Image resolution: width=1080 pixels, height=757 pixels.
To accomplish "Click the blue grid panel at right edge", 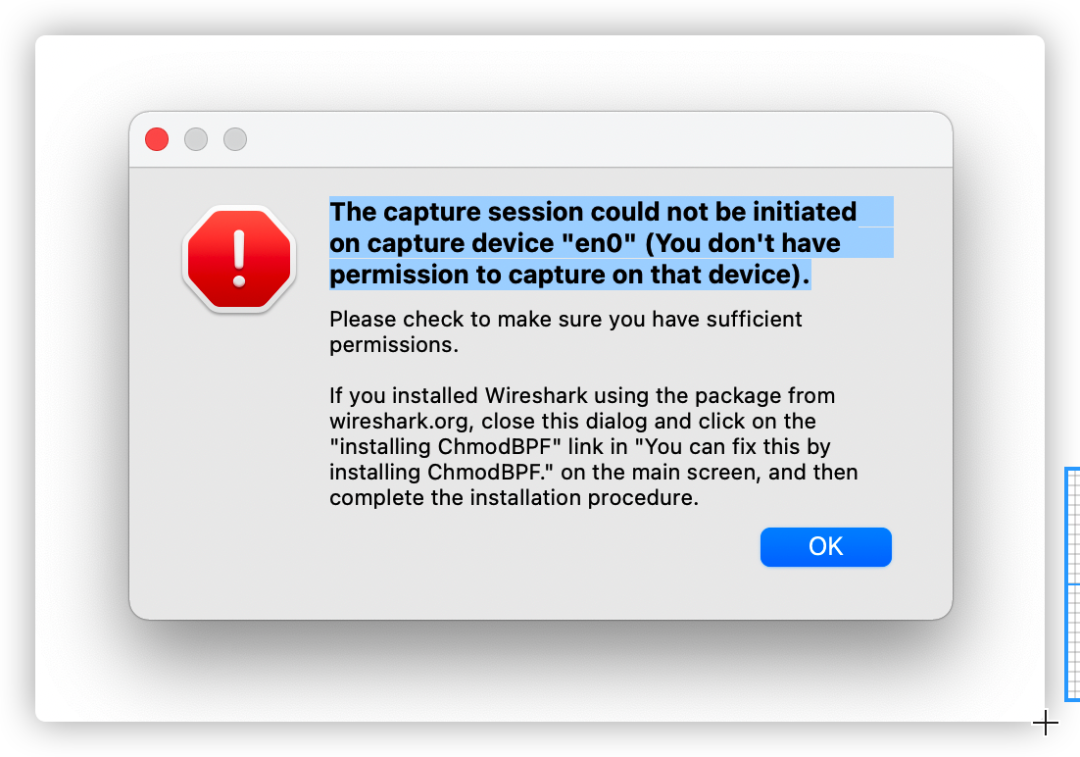I will [1072, 584].
